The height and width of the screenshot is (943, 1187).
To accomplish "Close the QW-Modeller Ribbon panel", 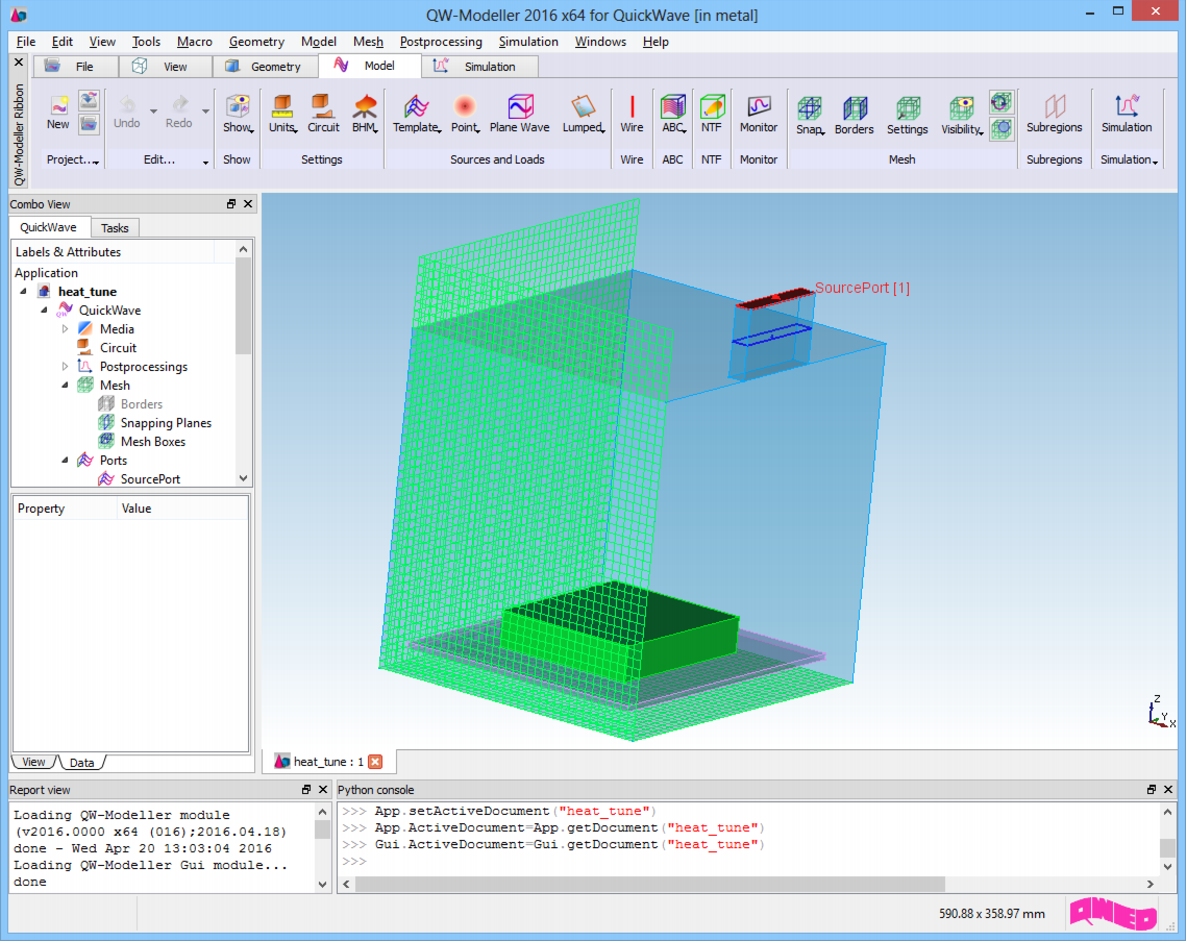I will coord(19,62).
